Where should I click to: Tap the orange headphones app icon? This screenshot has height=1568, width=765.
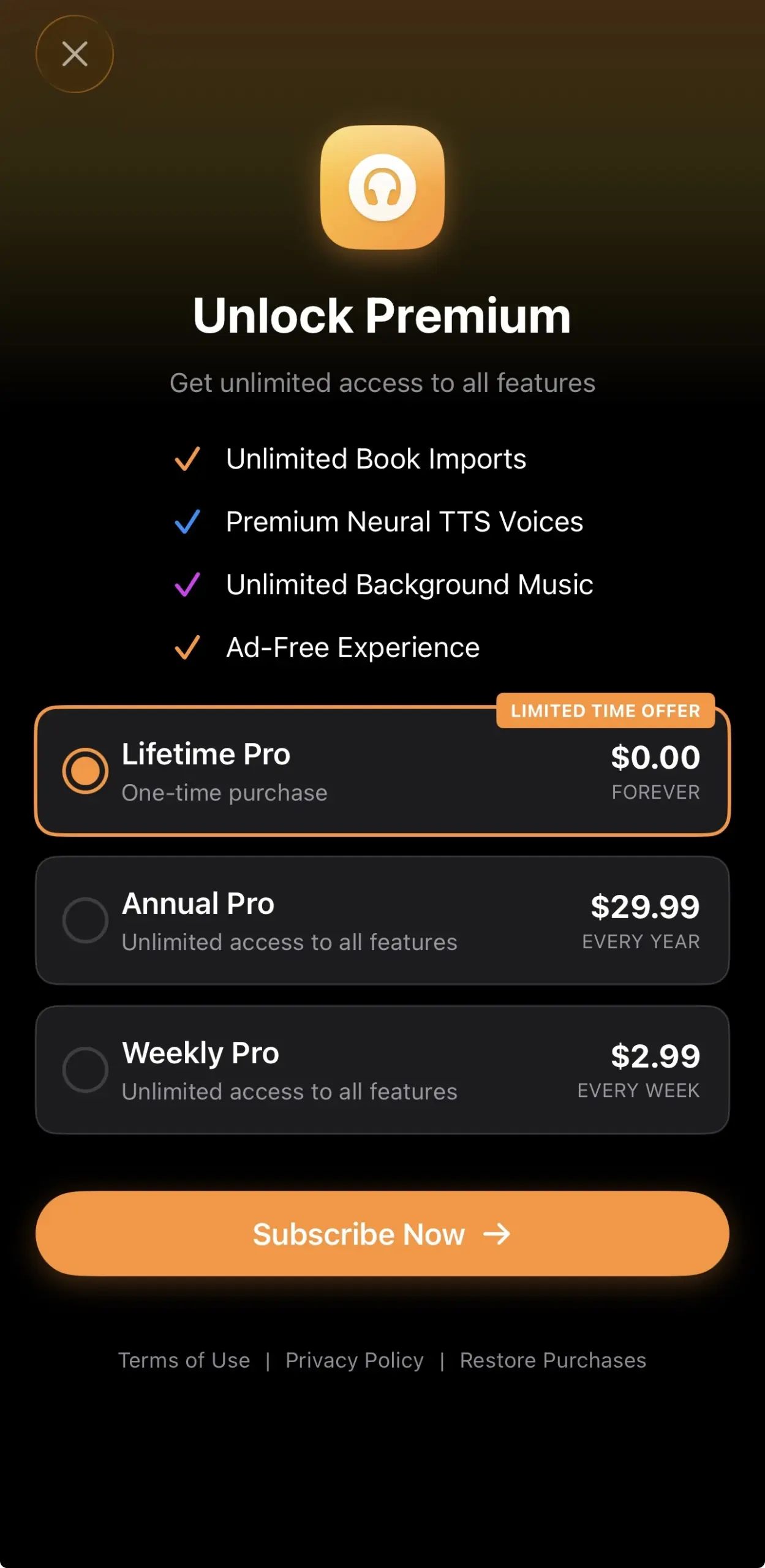coord(382,187)
